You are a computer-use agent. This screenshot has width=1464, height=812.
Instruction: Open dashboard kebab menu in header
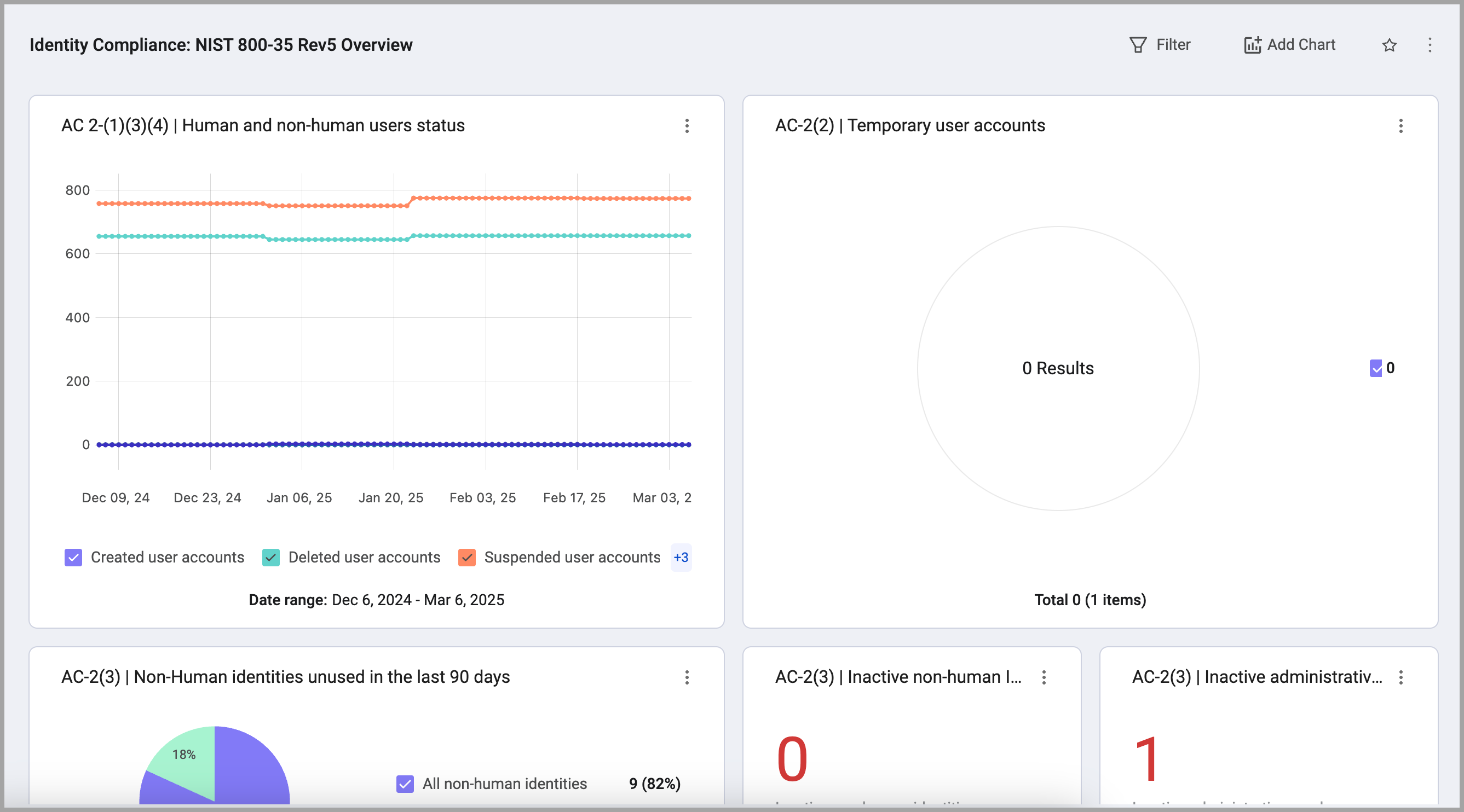(1430, 45)
